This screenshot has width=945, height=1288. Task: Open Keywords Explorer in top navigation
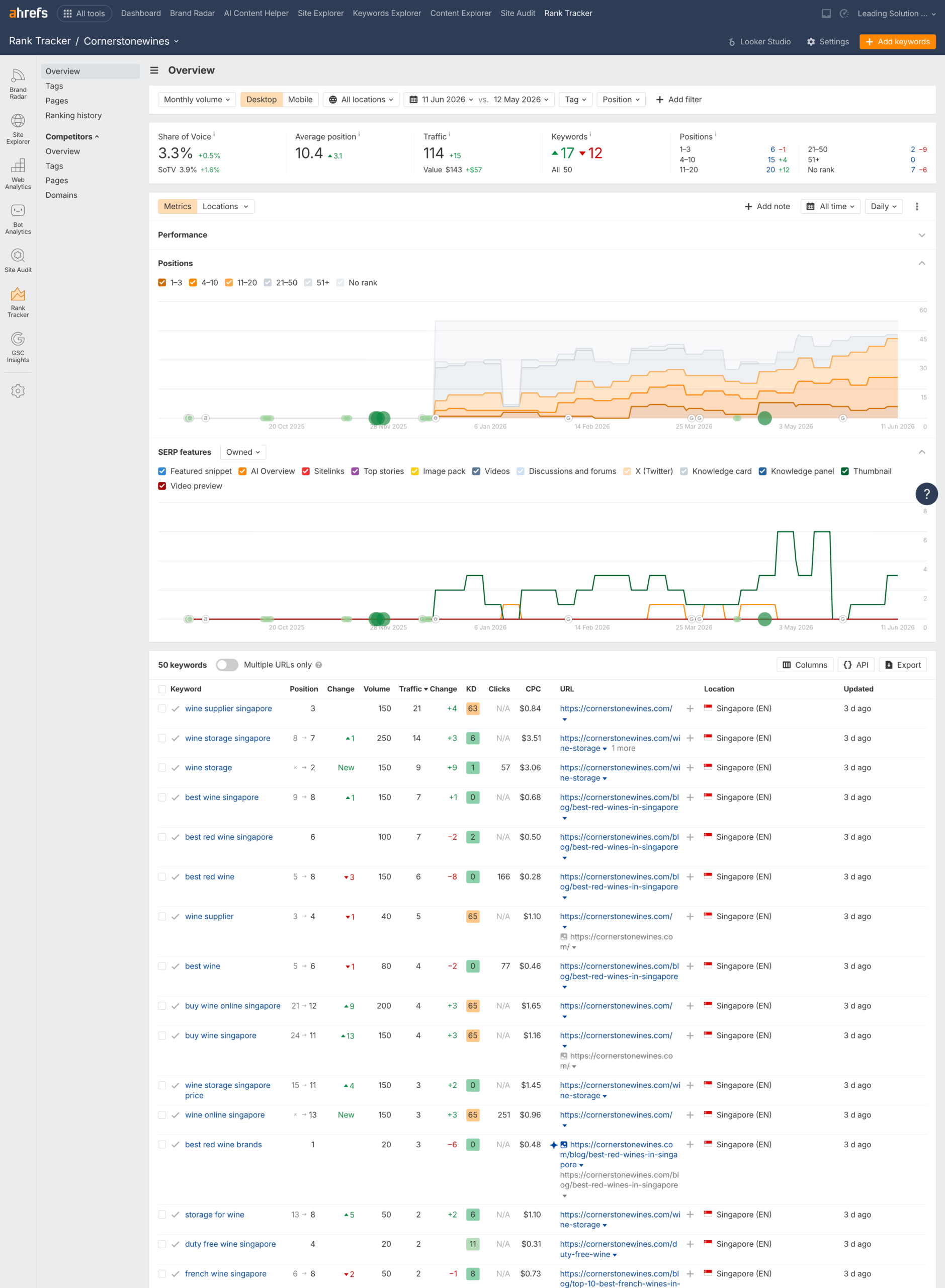(387, 13)
